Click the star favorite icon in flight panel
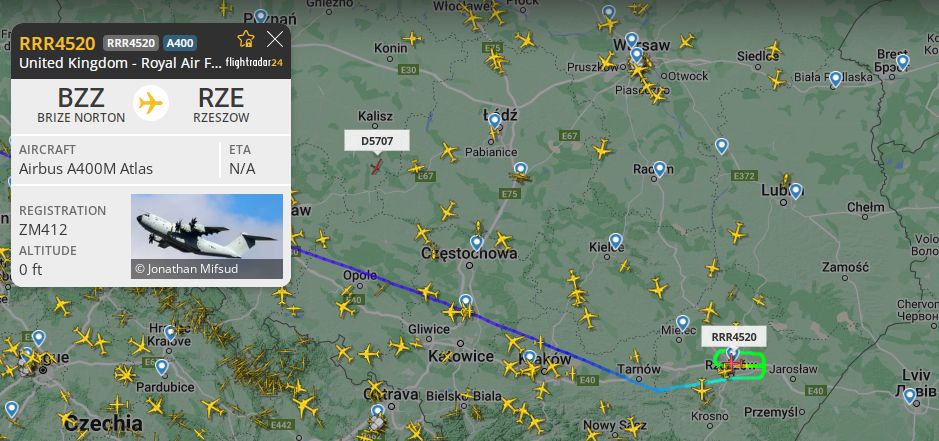This screenshot has width=939, height=441. [x=246, y=40]
